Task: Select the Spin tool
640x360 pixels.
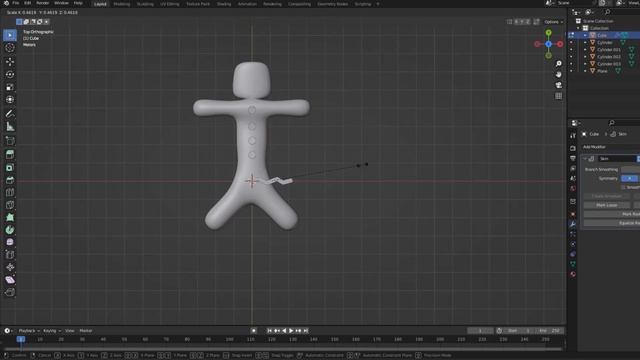Action: pyautogui.click(x=10, y=230)
